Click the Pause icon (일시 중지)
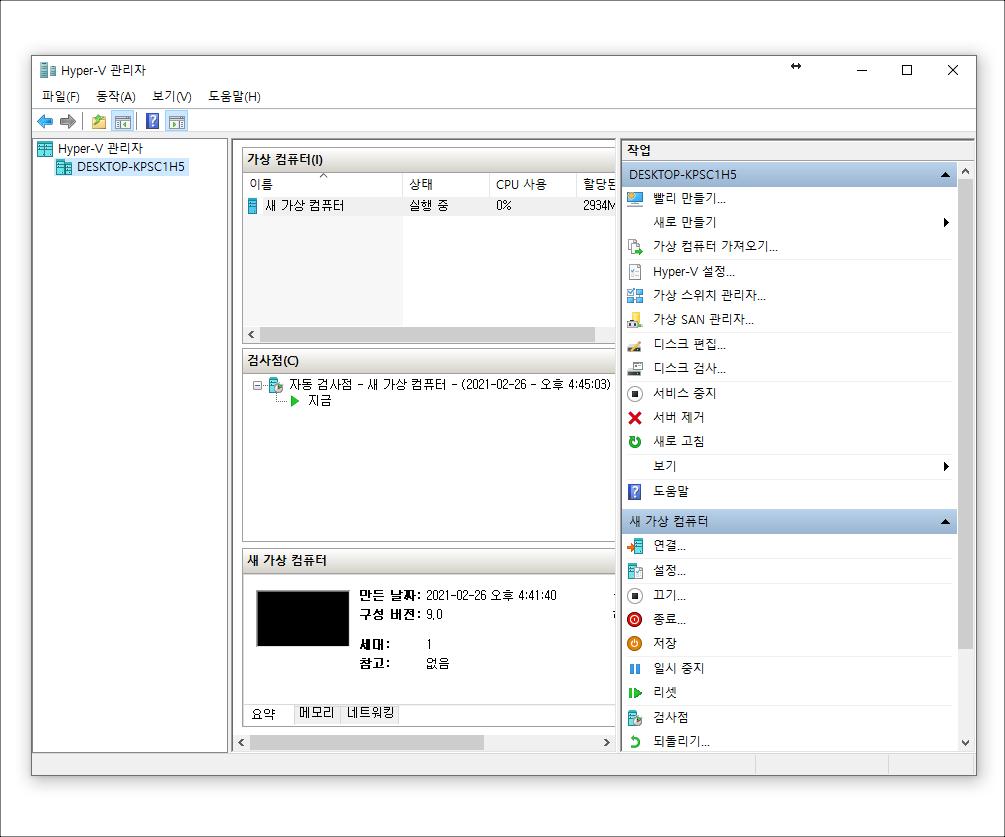The width and height of the screenshot is (1005, 837). tap(635, 669)
